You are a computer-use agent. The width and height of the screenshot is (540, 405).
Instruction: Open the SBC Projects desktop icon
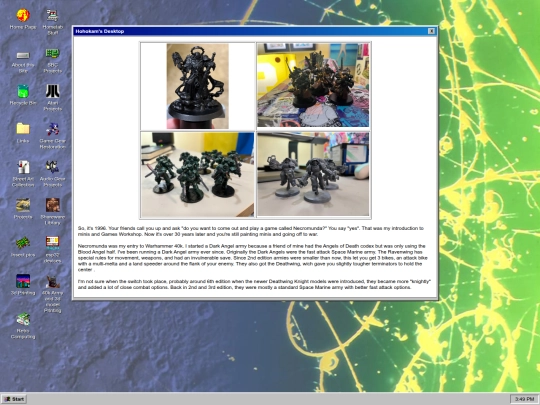[x=52, y=61]
